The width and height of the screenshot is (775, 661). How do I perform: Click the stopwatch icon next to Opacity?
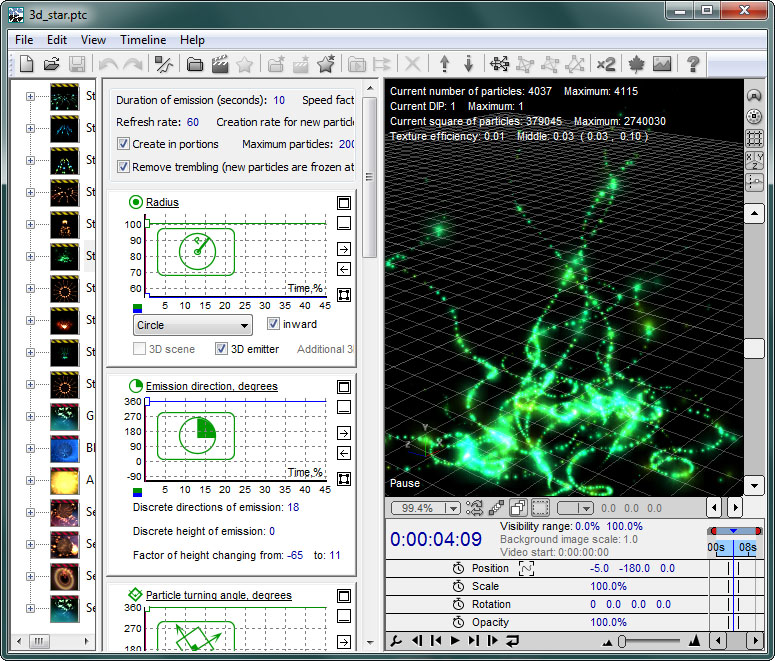coord(458,623)
